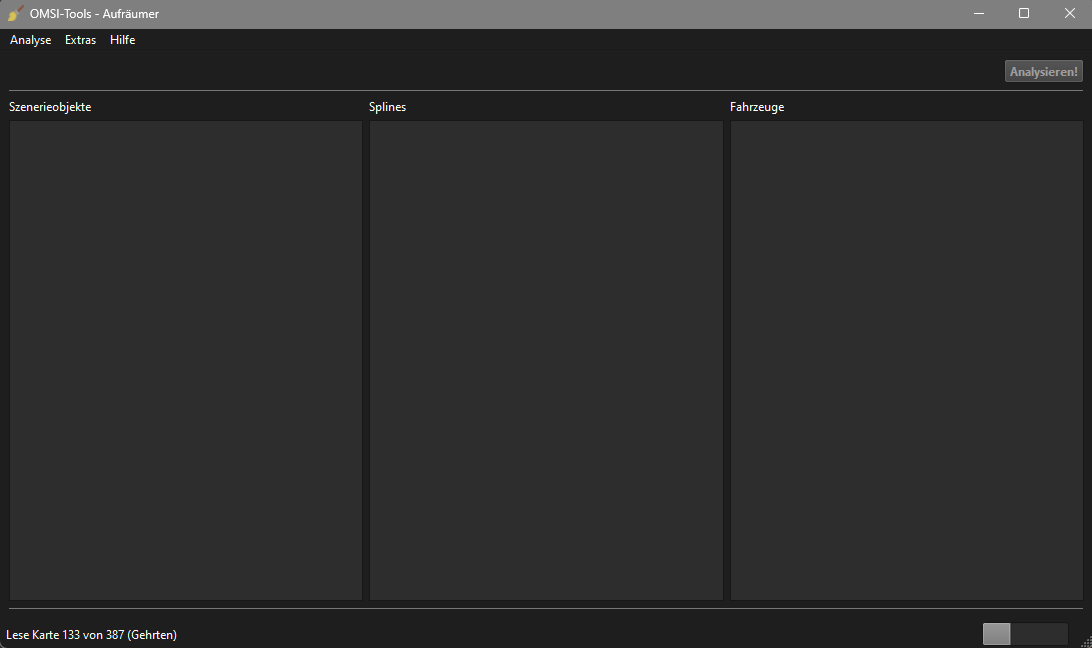Click the empty part of the progress bar
Viewport: 1092px width, 648px height.
point(1040,634)
